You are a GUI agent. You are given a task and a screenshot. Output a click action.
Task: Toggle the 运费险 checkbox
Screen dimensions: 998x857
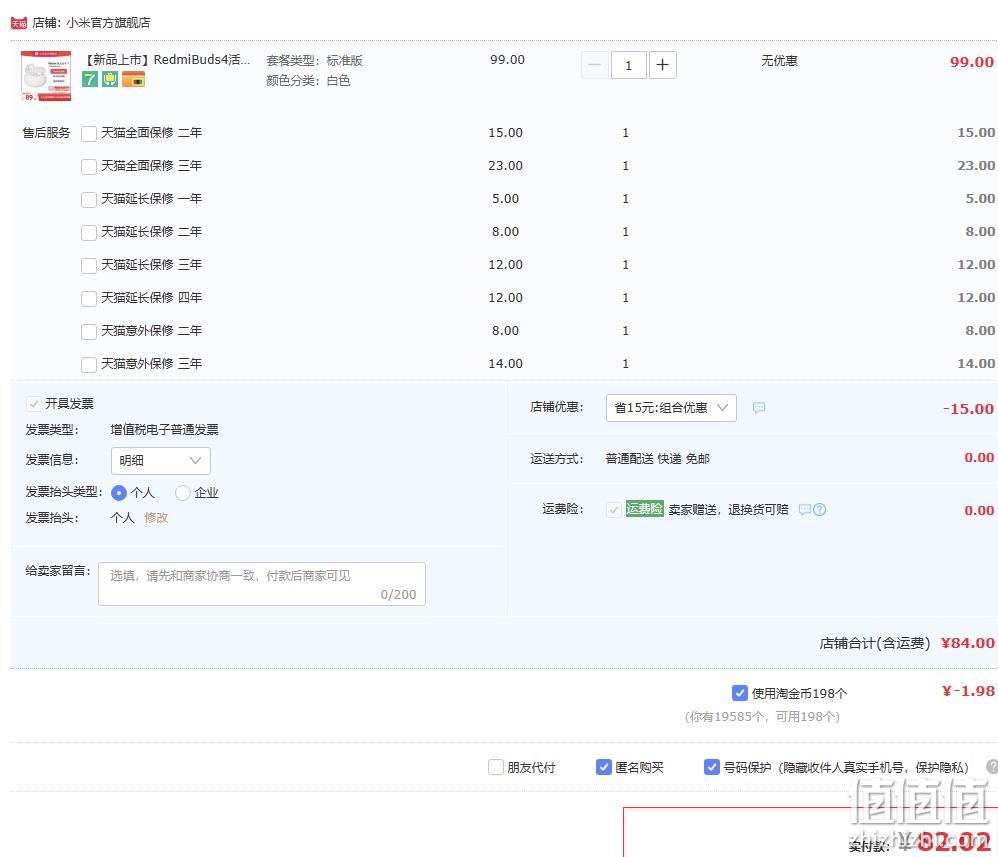pyautogui.click(x=614, y=509)
